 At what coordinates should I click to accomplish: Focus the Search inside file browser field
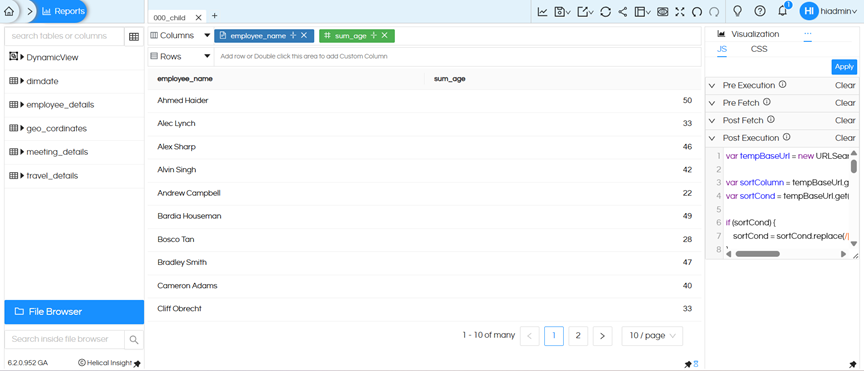(x=64, y=340)
